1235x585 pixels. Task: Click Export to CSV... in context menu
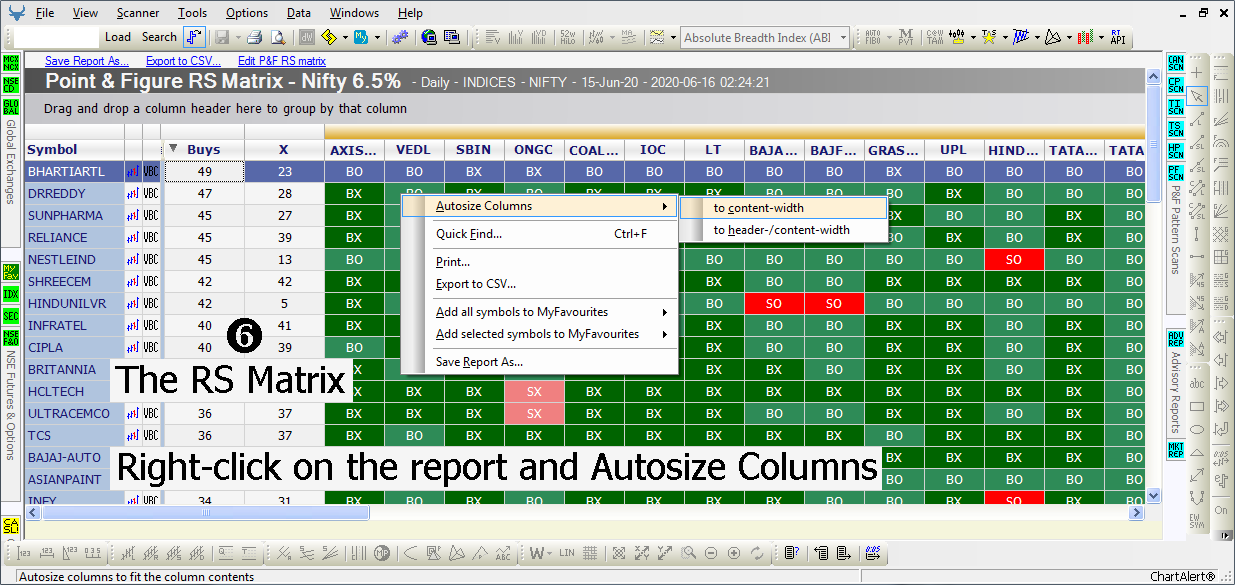coord(540,284)
